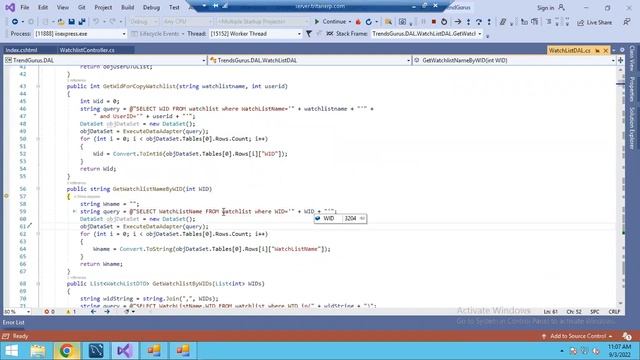Viewport: 640px width, 360px height.
Task: Click the account person icon
Action: (x=562, y=7)
